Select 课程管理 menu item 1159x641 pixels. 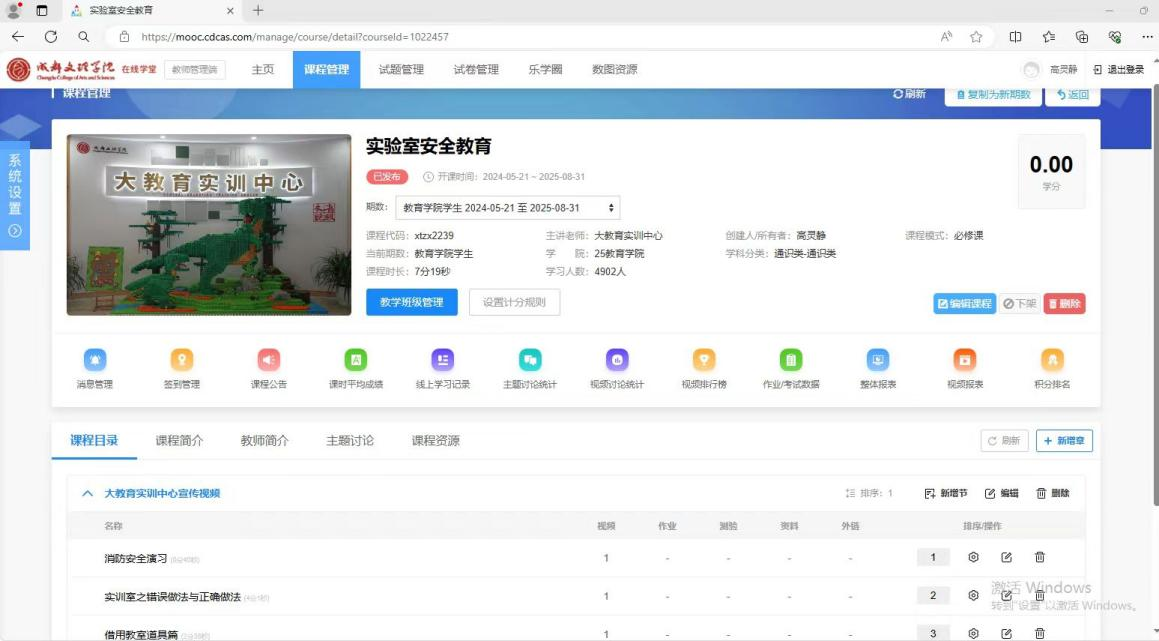pos(326,69)
